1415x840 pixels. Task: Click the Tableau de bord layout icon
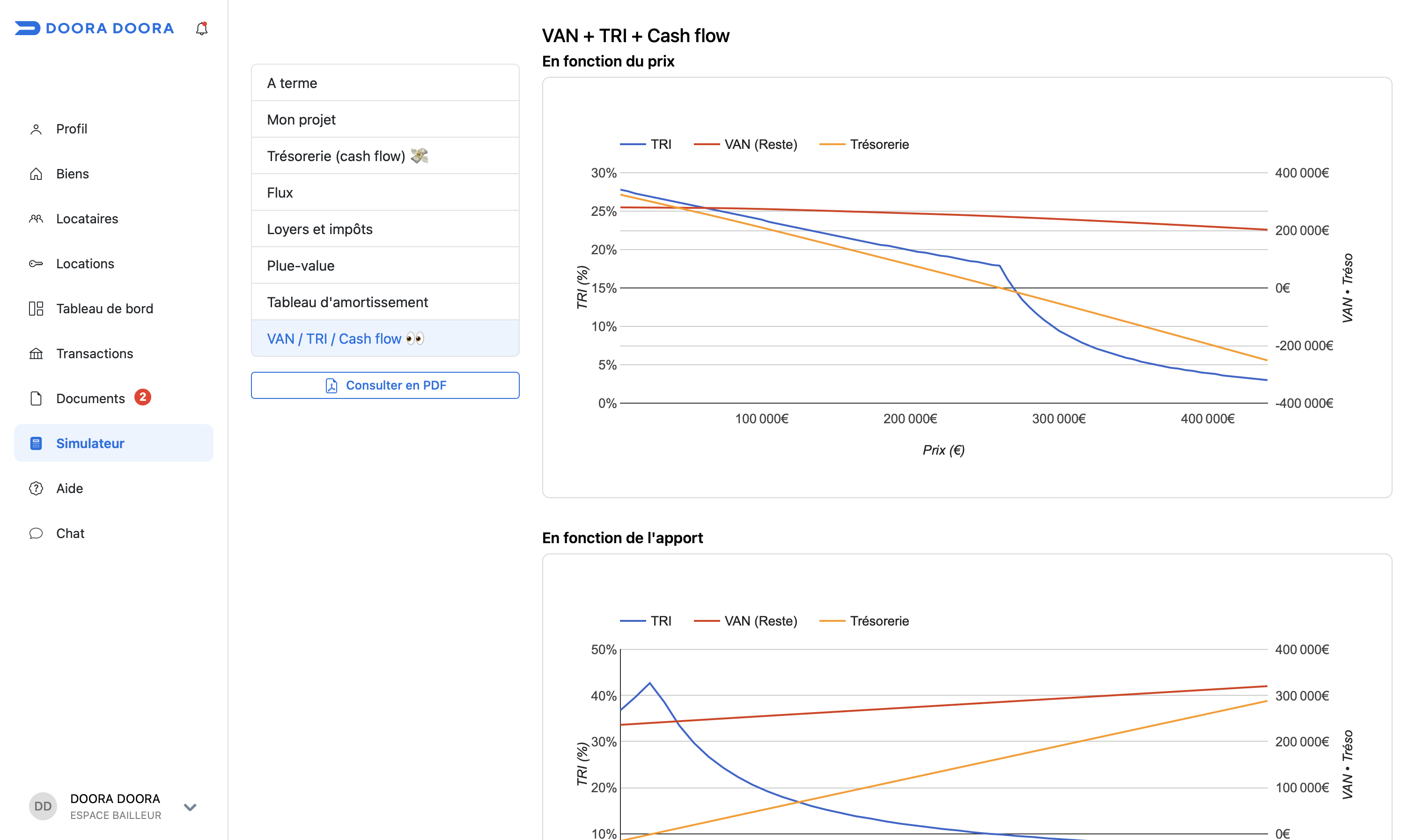coord(36,309)
